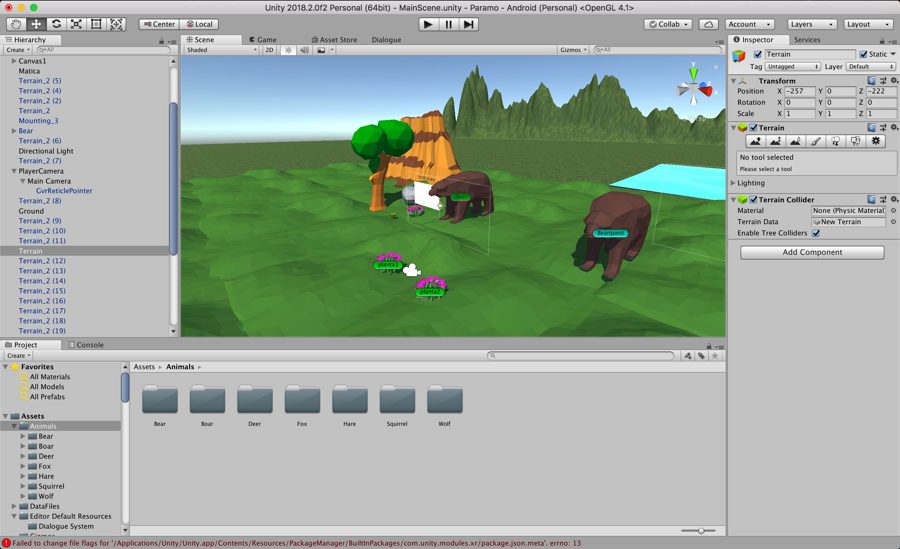
Task: Search by type in Project panel
Action: point(688,355)
